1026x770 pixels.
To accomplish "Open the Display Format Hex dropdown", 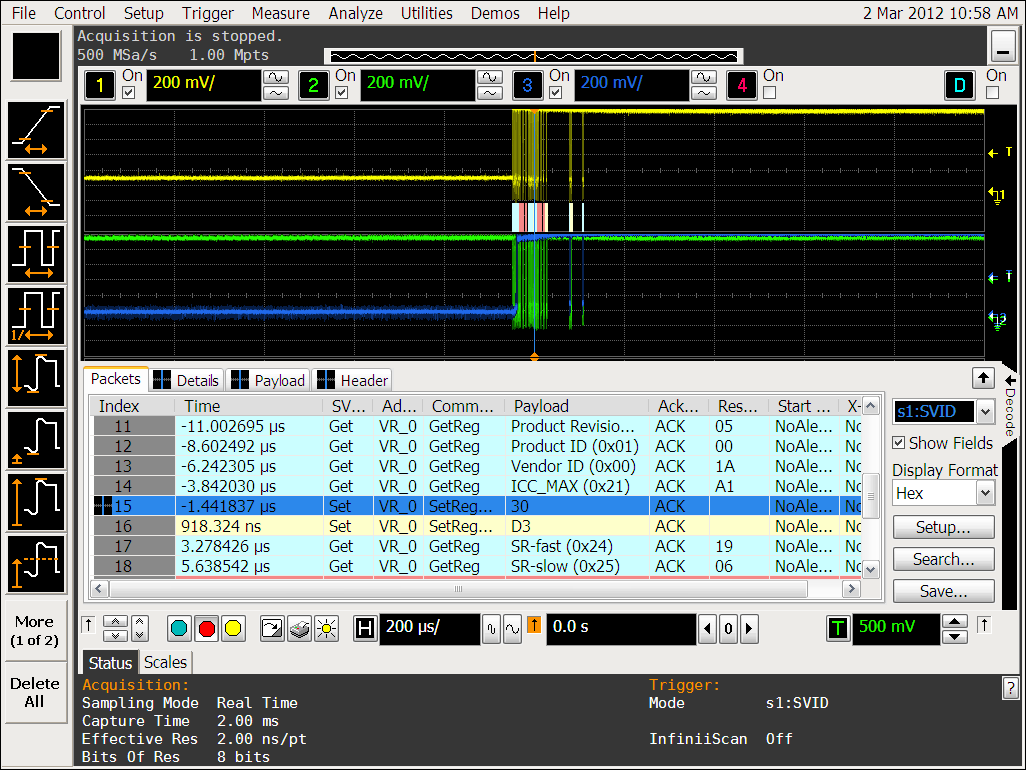I will pyautogui.click(x=943, y=492).
